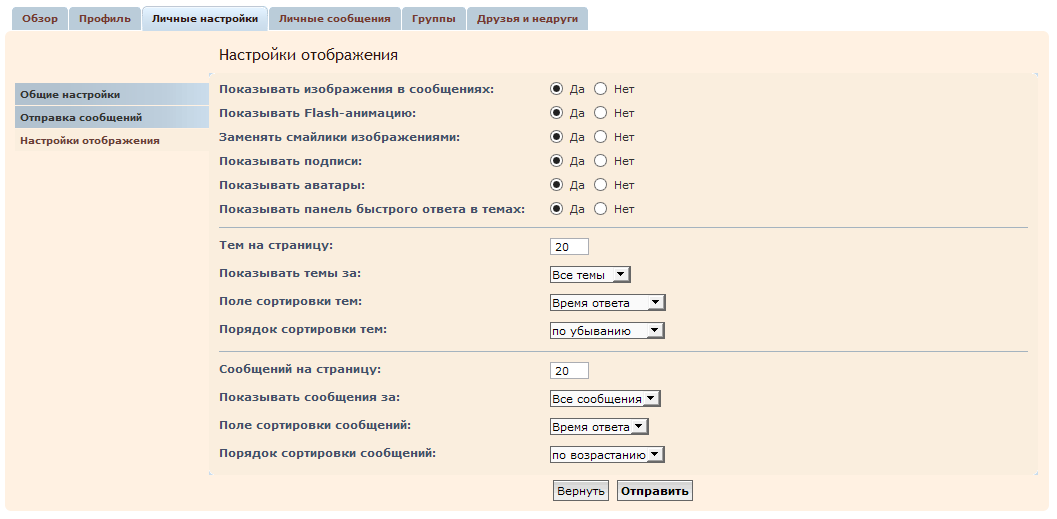The width and height of the screenshot is (1057, 519).
Task: Disable Показывать подписи with 'Нет' radio
Action: (601, 161)
